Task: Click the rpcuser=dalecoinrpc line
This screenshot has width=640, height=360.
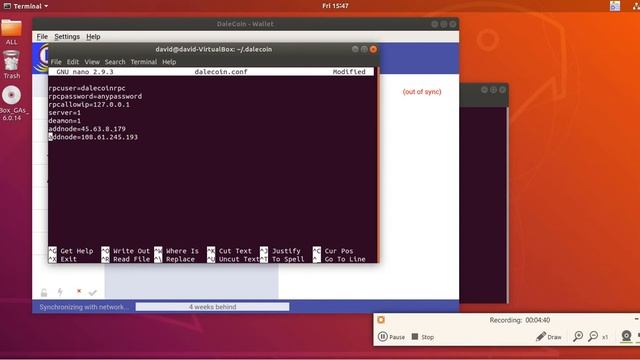Action: [x=87, y=88]
